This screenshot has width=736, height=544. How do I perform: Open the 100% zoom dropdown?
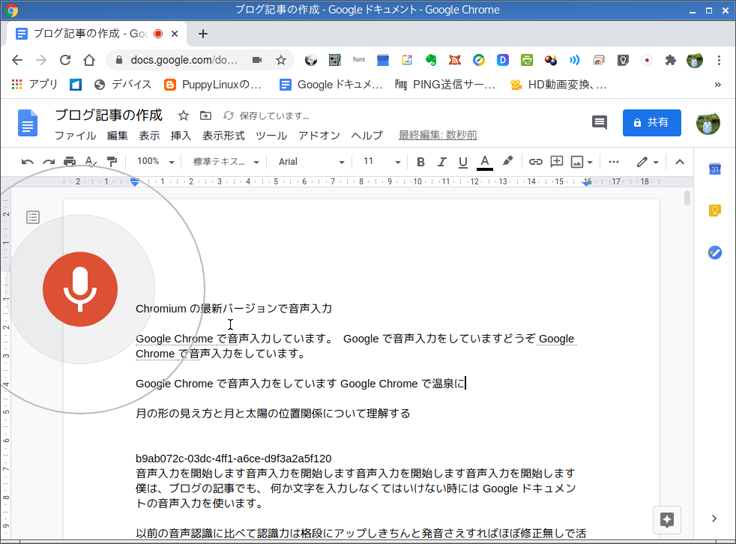tap(155, 161)
